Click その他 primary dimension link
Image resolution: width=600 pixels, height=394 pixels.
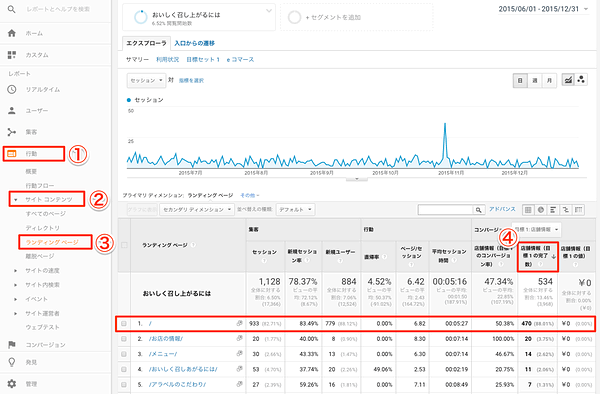(249, 195)
